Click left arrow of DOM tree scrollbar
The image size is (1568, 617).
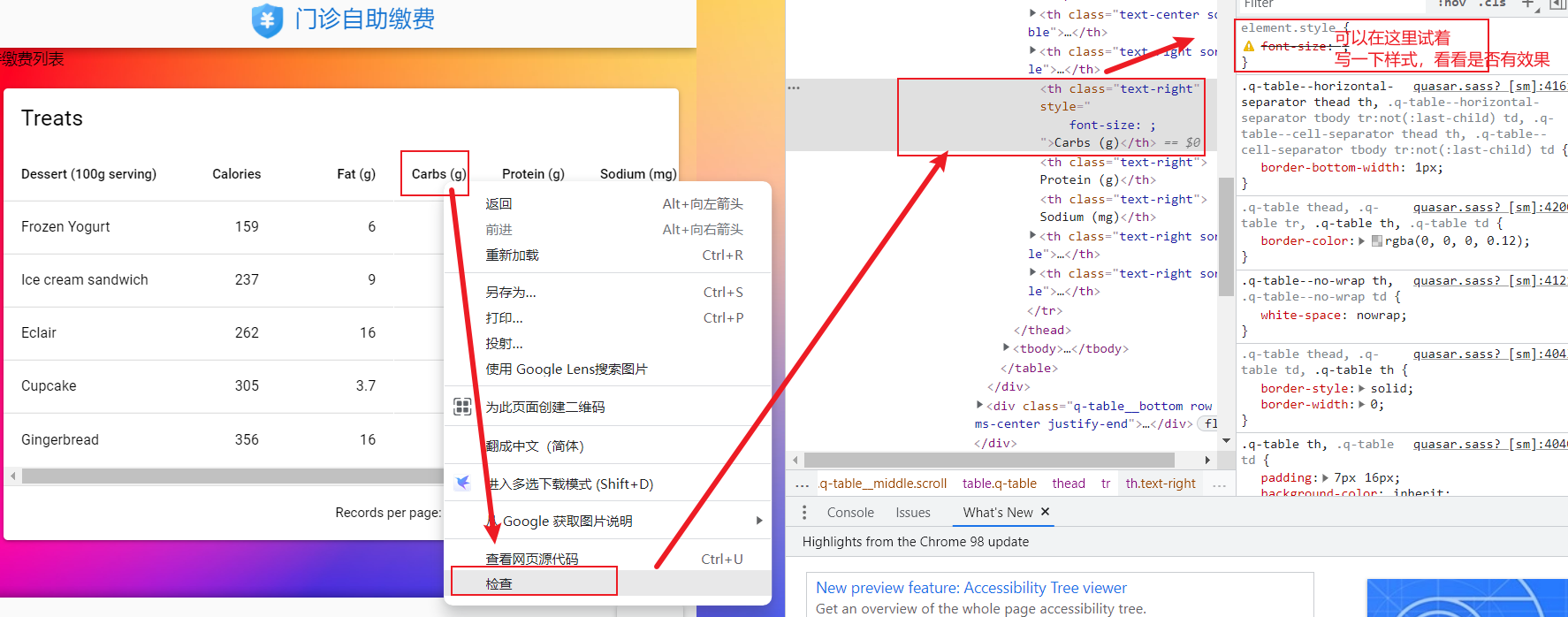tap(795, 460)
